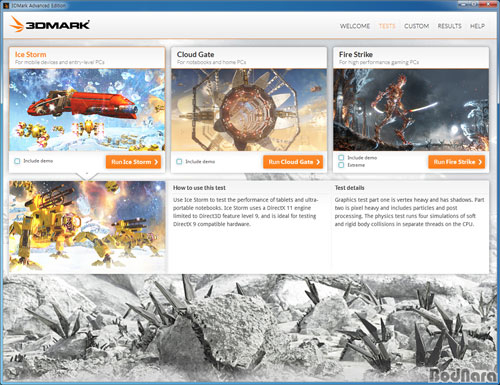Select the Fire Strike preview image

(411, 110)
